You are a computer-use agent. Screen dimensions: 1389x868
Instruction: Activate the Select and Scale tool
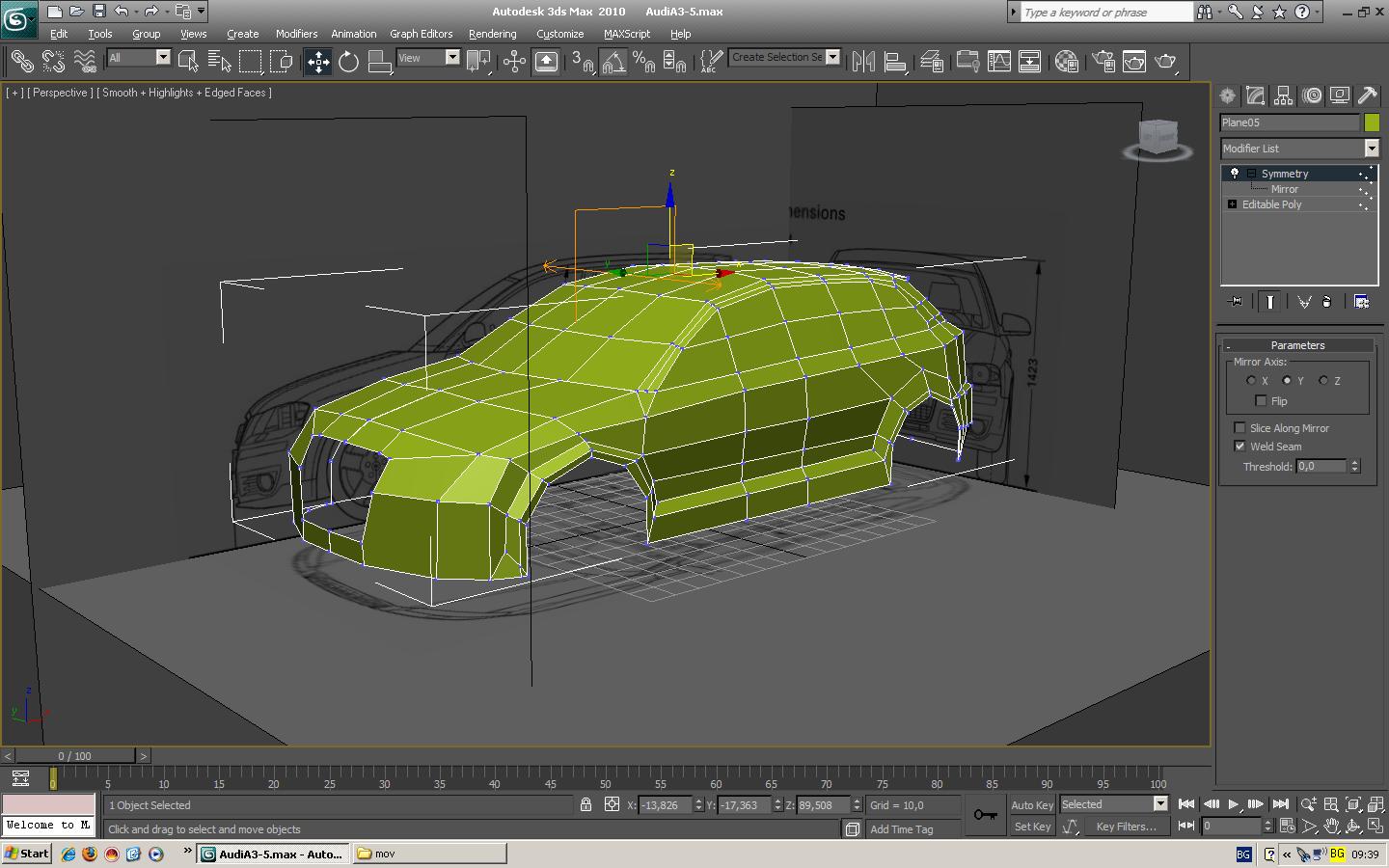click(380, 62)
